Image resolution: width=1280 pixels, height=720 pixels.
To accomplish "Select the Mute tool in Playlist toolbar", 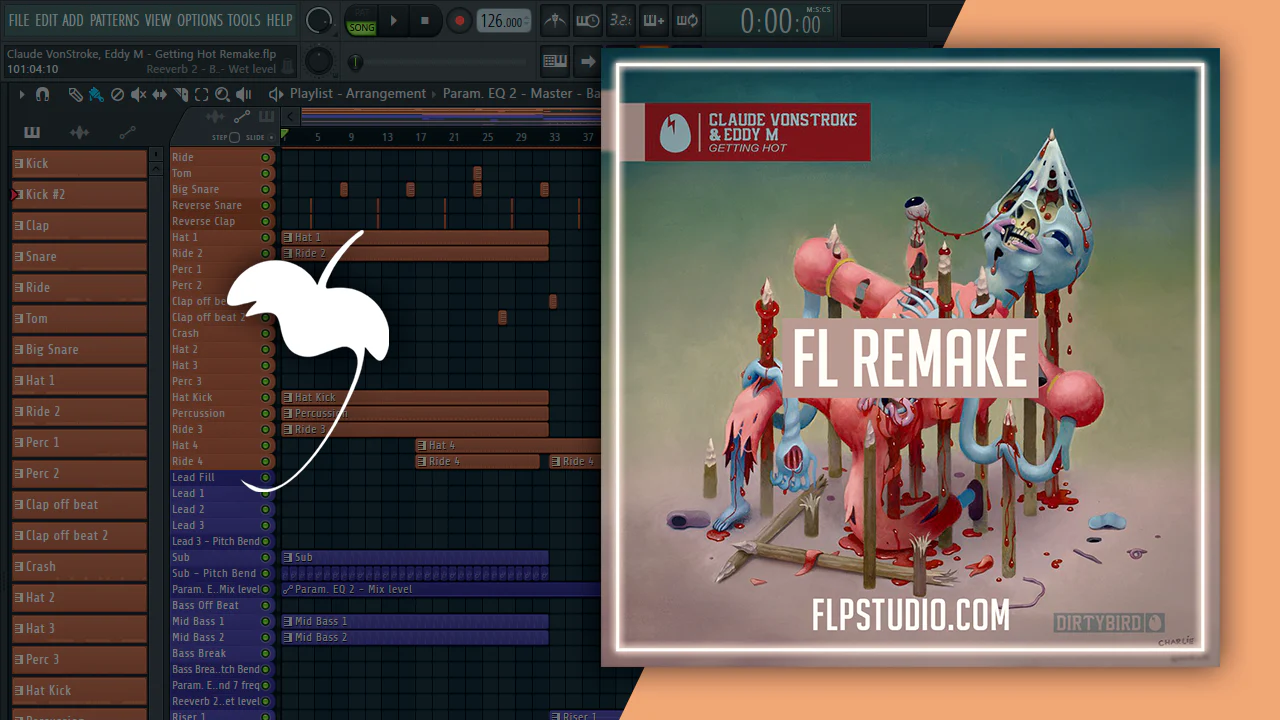I will tap(139, 94).
